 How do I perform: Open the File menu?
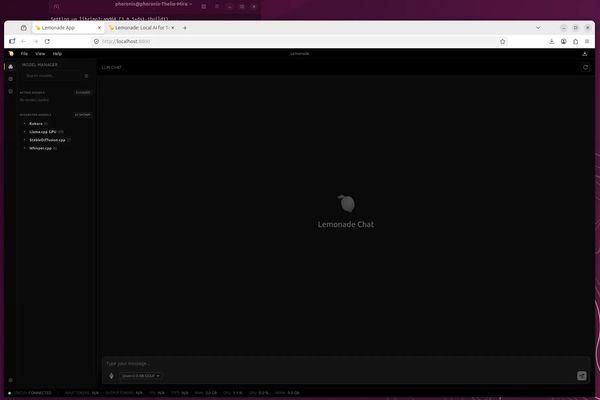[x=24, y=54]
